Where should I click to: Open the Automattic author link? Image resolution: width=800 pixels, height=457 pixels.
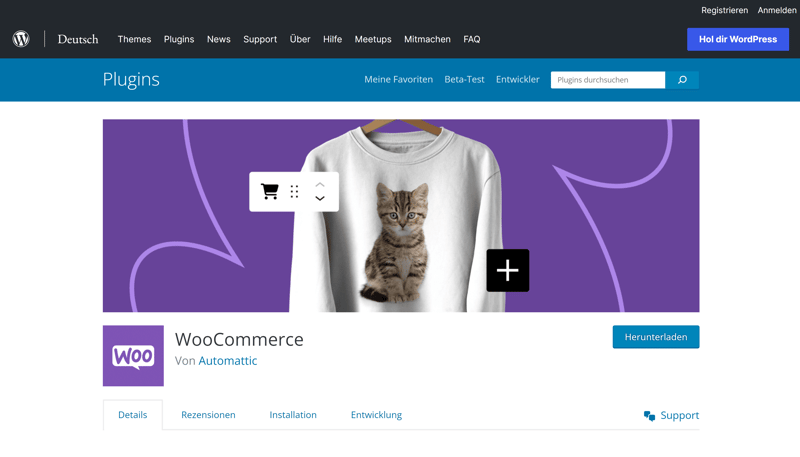click(228, 361)
